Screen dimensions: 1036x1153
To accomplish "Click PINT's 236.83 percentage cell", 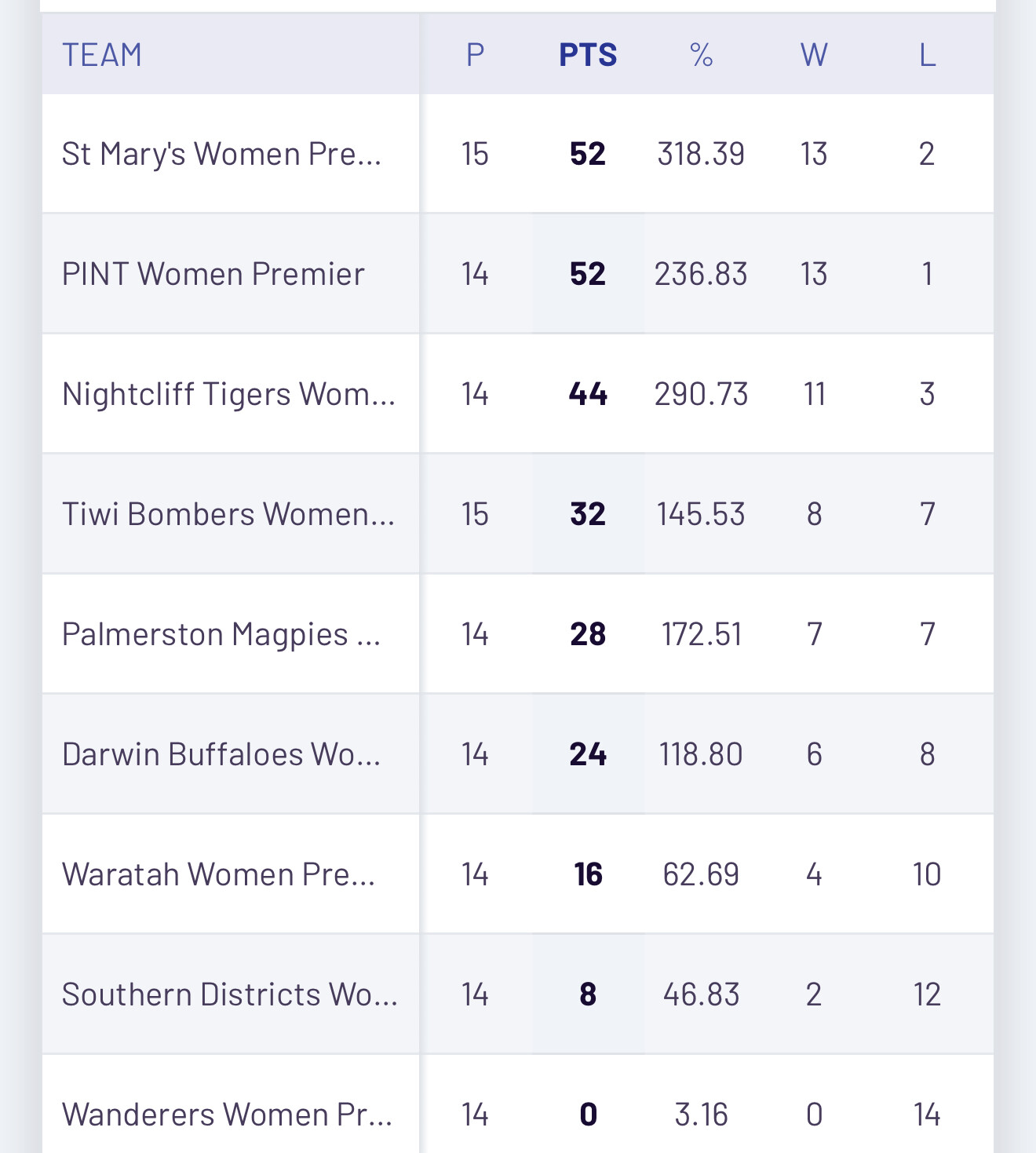I will 701,274.
